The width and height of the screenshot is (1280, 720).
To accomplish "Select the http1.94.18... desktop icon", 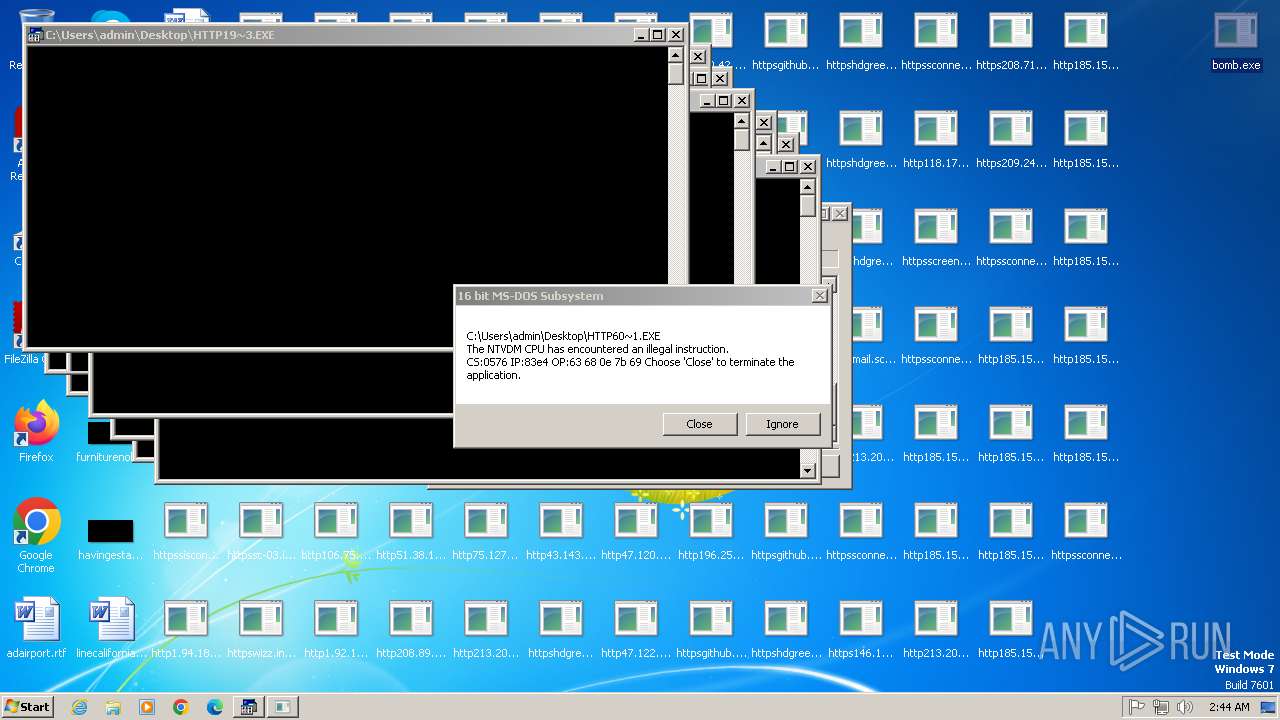I will pyautogui.click(x=186, y=630).
